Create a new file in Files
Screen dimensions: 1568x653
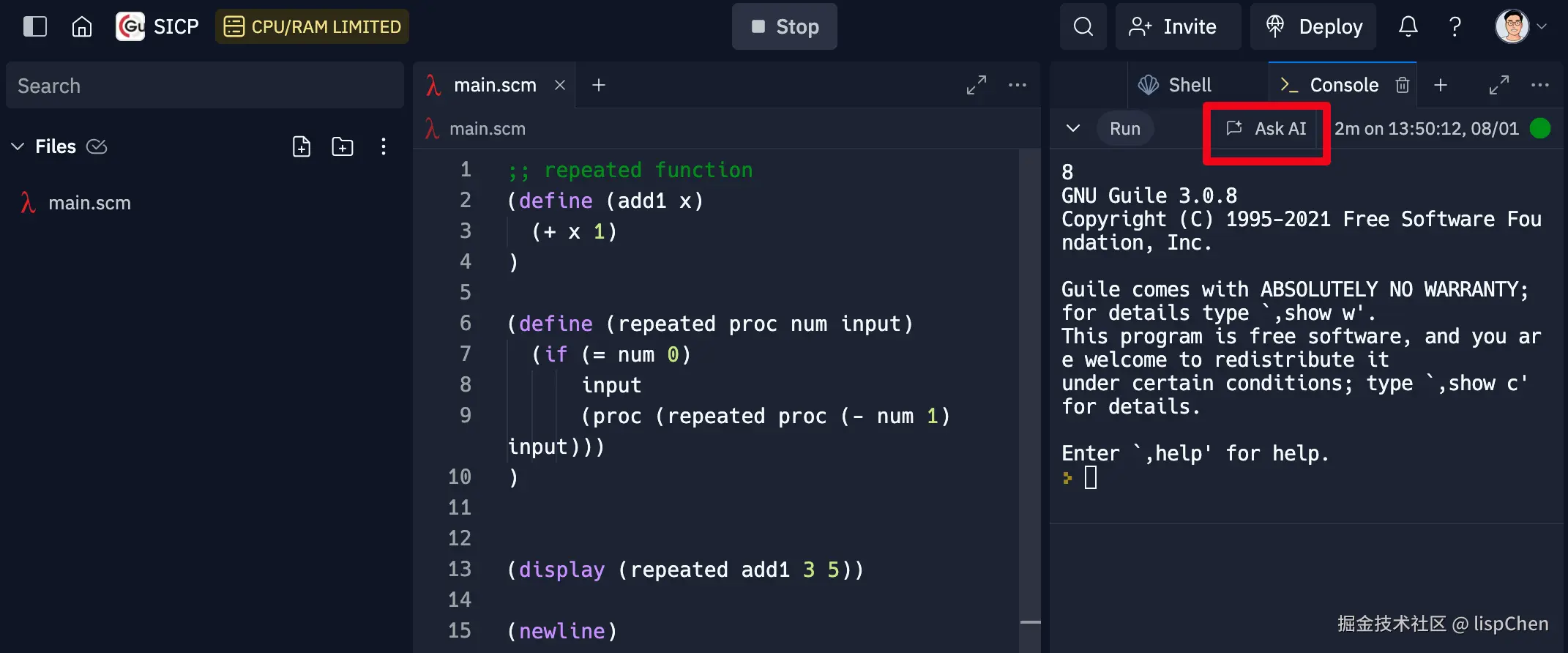click(302, 147)
